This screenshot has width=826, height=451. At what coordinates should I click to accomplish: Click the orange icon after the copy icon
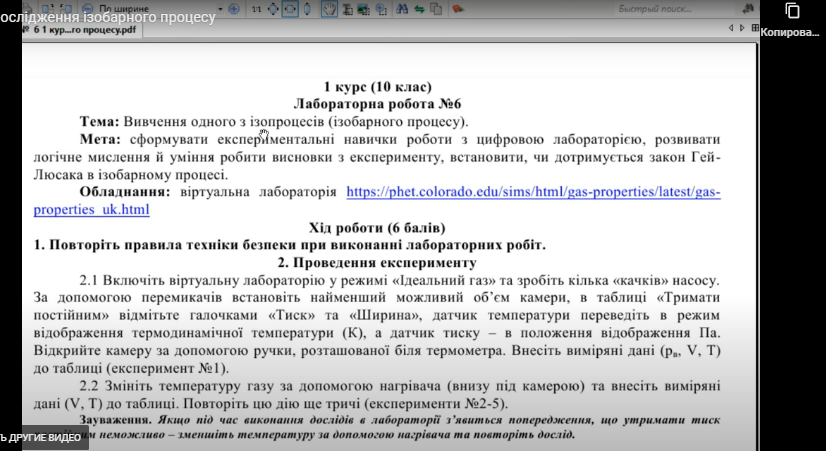(x=458, y=8)
